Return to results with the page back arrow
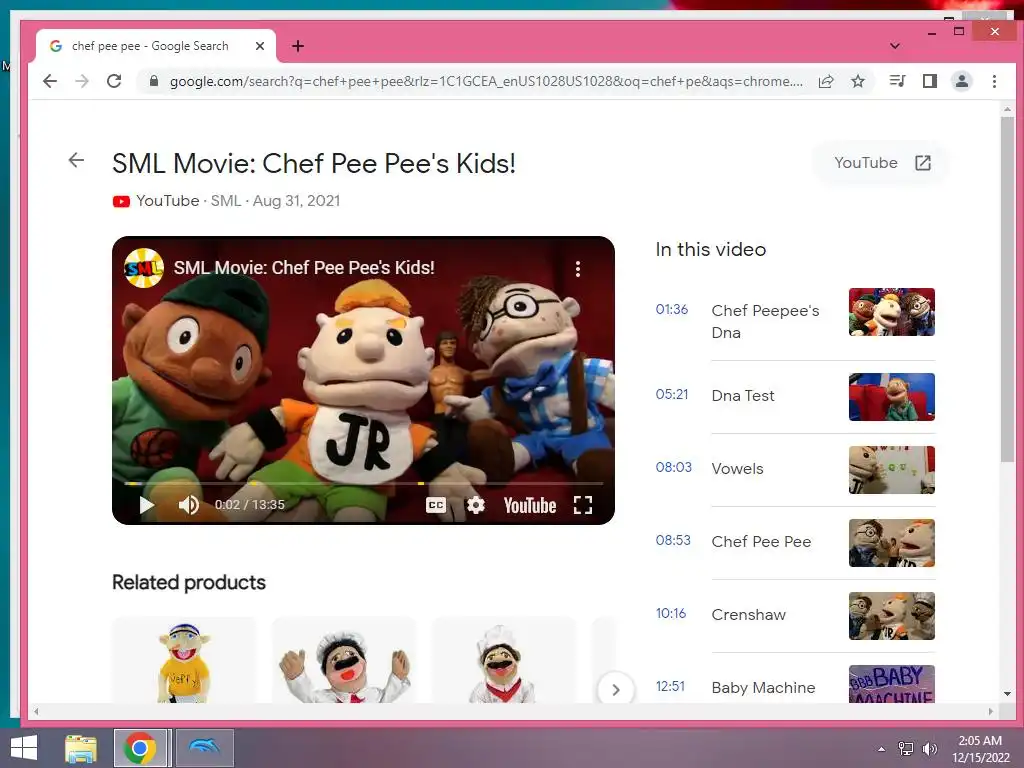The height and width of the screenshot is (768, 1024). [76, 160]
